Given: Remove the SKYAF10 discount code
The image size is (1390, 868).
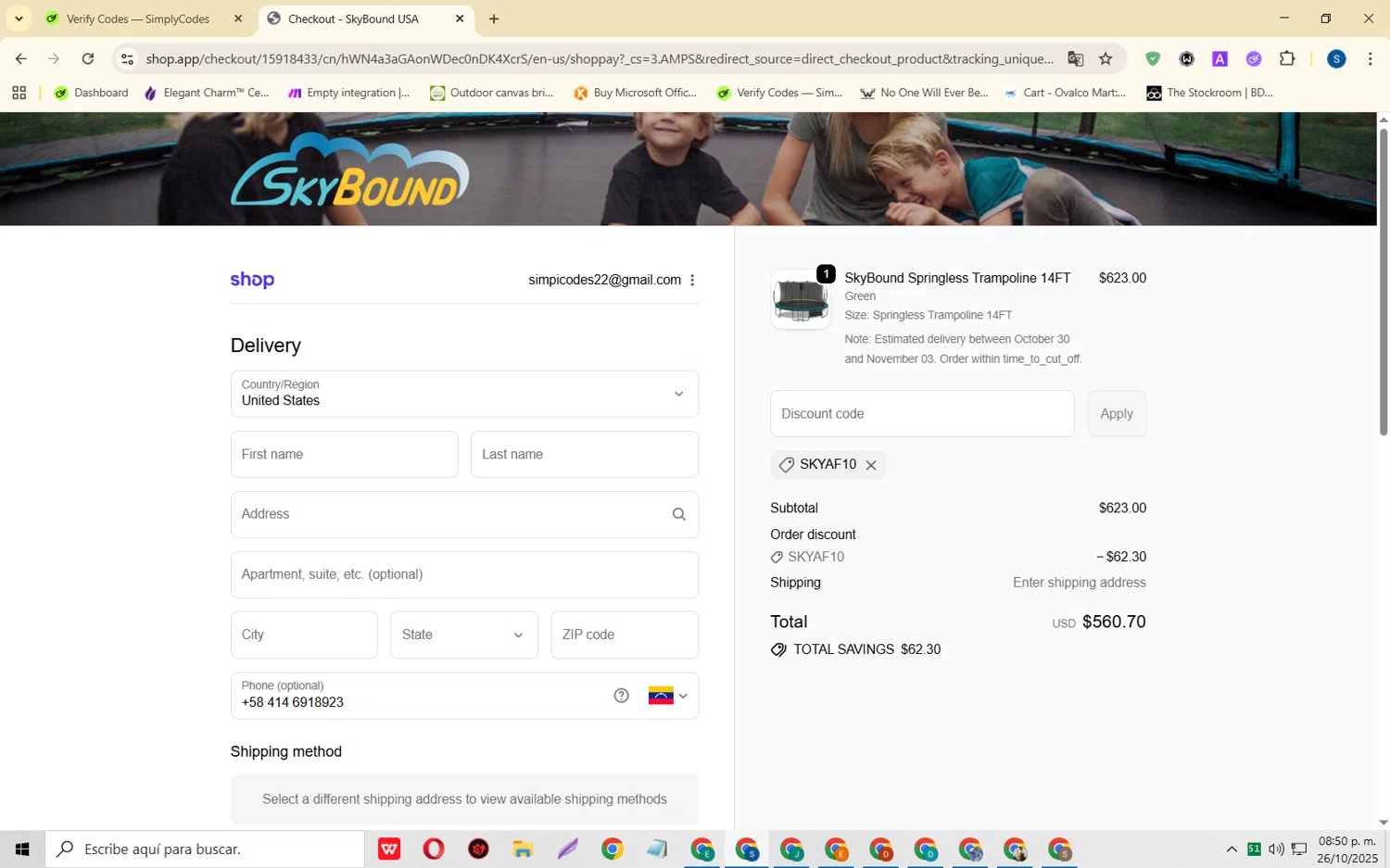Looking at the screenshot, I should tap(871, 465).
